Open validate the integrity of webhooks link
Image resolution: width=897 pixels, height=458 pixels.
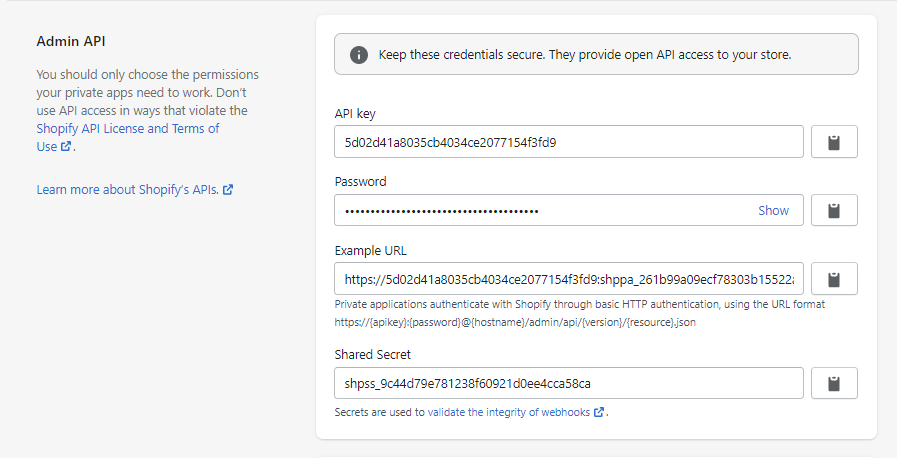(509, 412)
